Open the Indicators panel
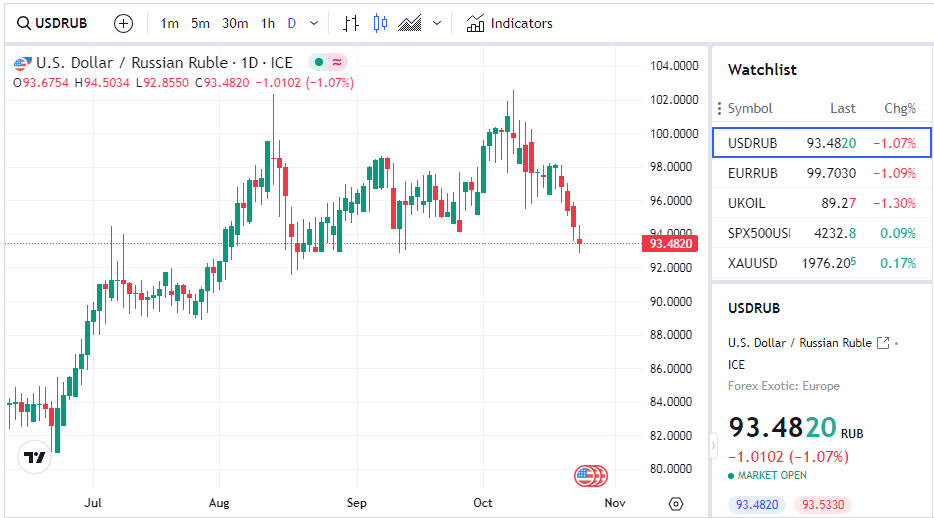The image size is (934, 518). (x=509, y=23)
